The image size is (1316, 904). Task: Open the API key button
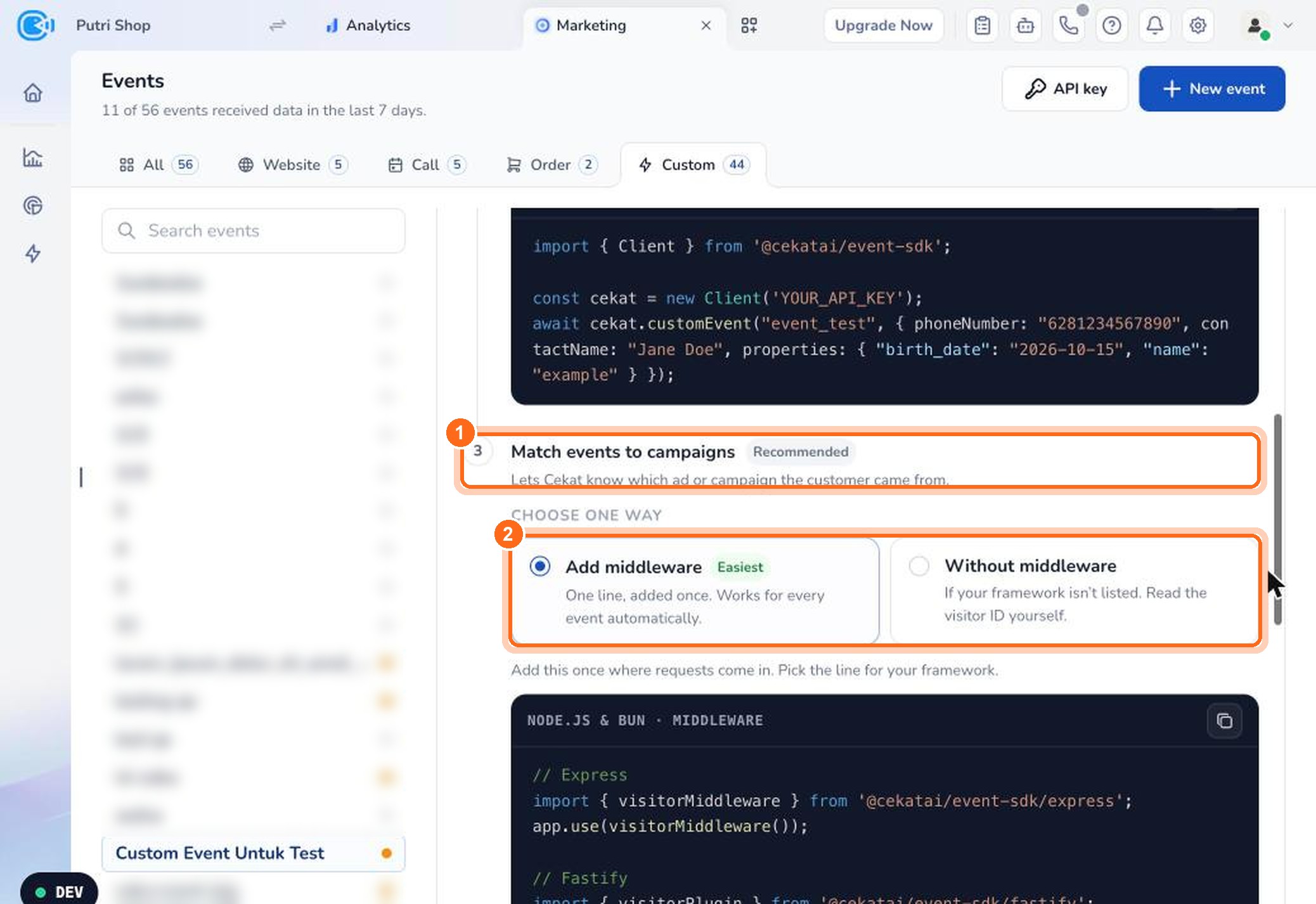[x=1065, y=89]
